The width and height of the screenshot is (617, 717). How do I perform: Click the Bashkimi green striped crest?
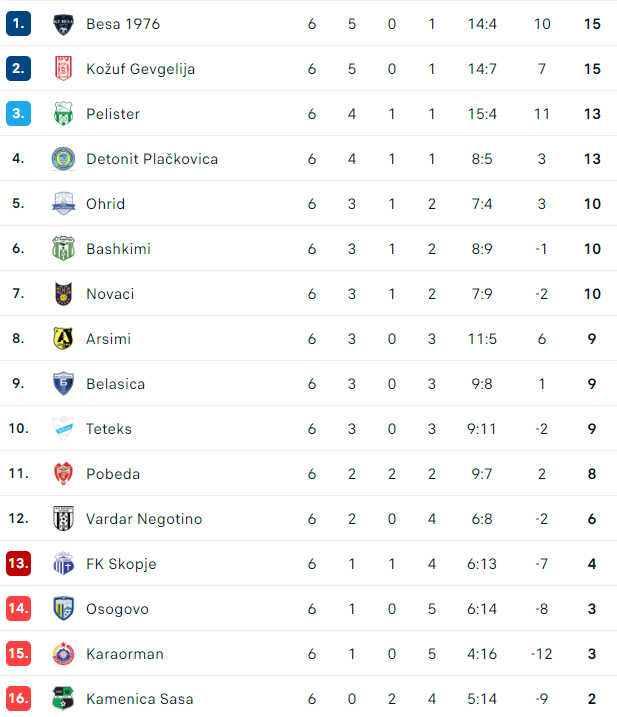(x=63, y=249)
